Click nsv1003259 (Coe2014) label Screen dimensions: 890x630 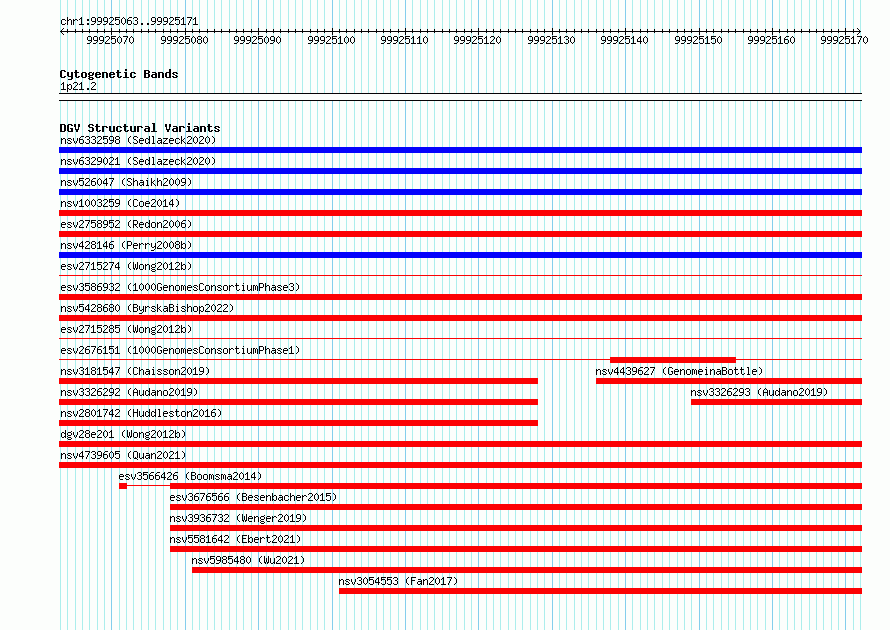pyautogui.click(x=120, y=203)
